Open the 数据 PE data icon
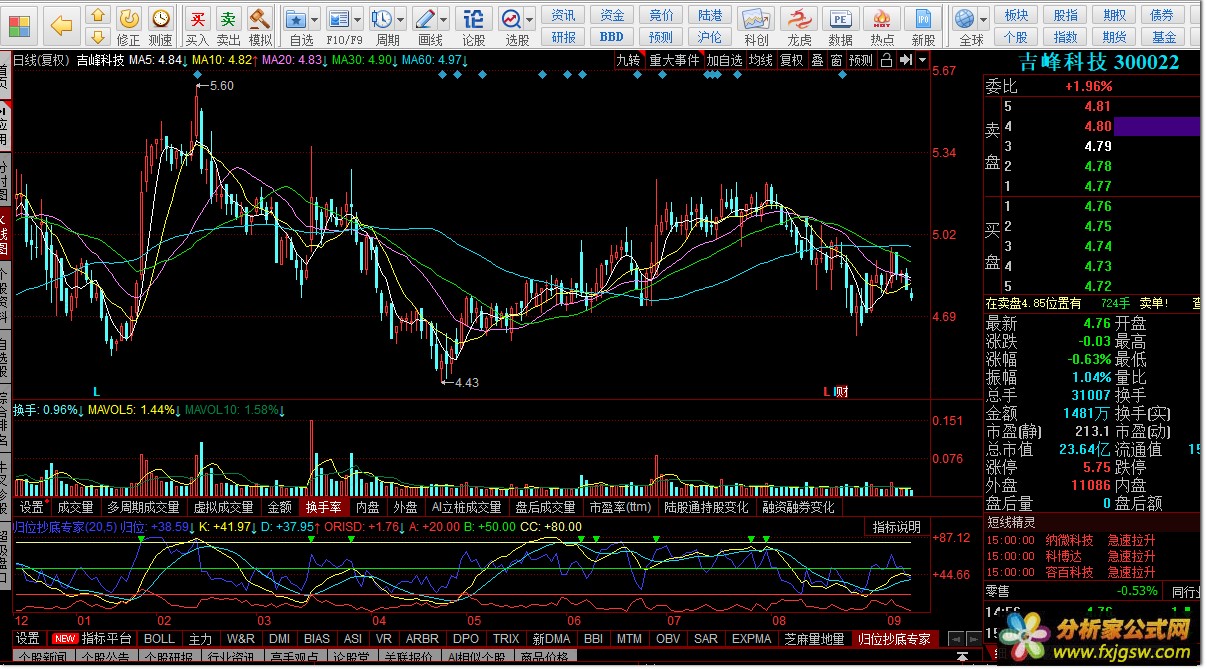1207x669 pixels. coord(841,26)
